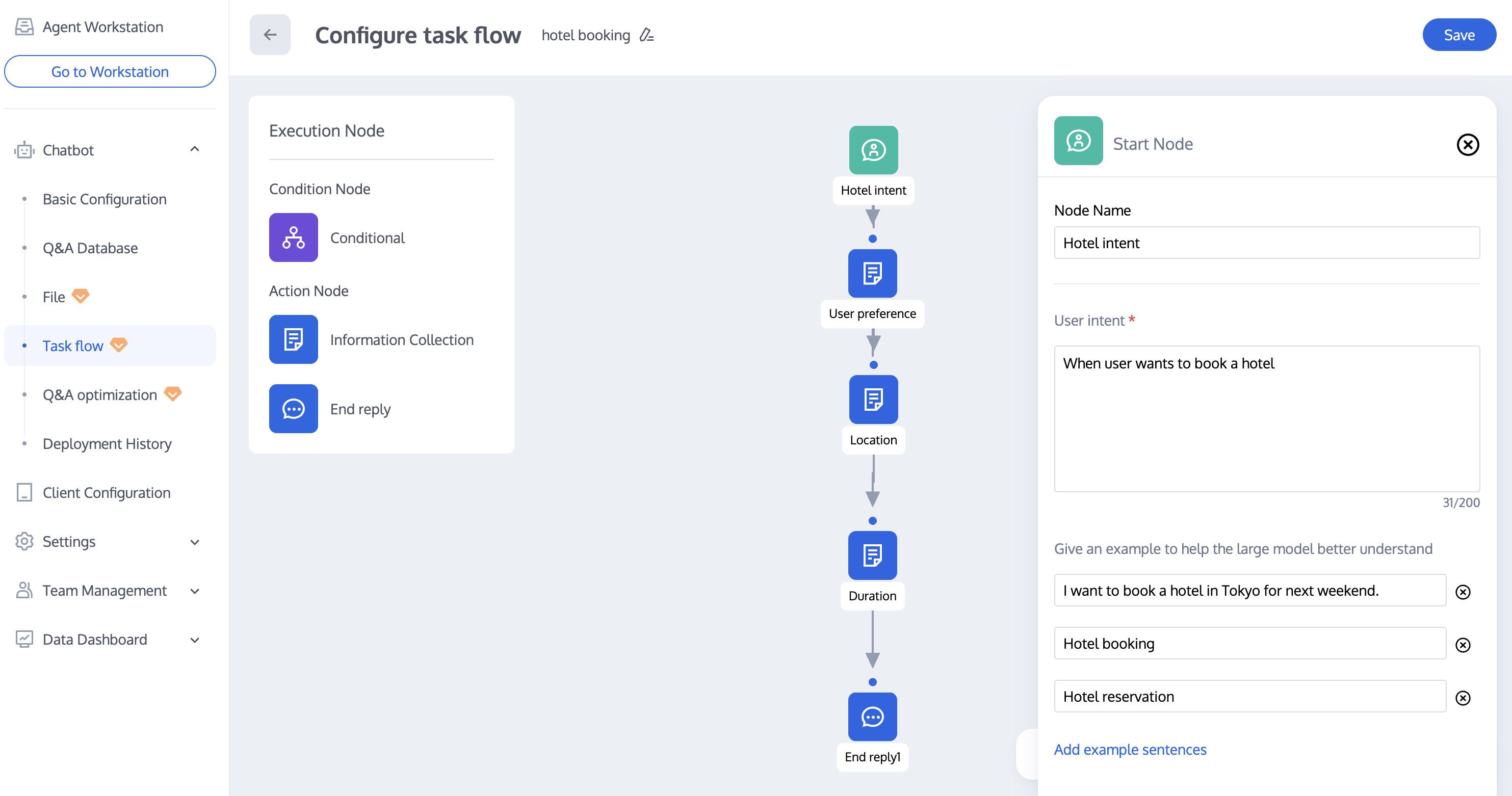This screenshot has height=796, width=1512.
Task: Click edit pencil next to hotel booking
Action: click(x=646, y=35)
